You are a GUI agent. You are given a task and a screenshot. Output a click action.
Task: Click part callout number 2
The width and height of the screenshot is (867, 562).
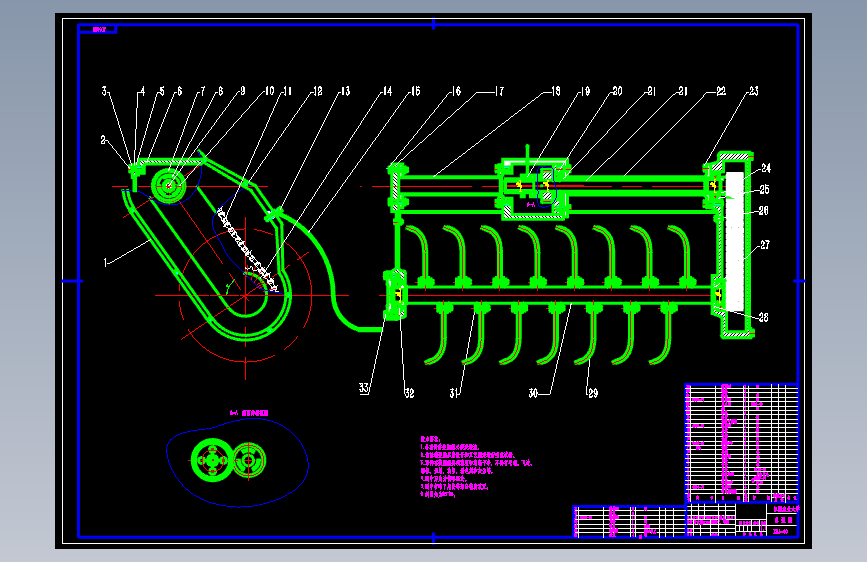(103, 140)
